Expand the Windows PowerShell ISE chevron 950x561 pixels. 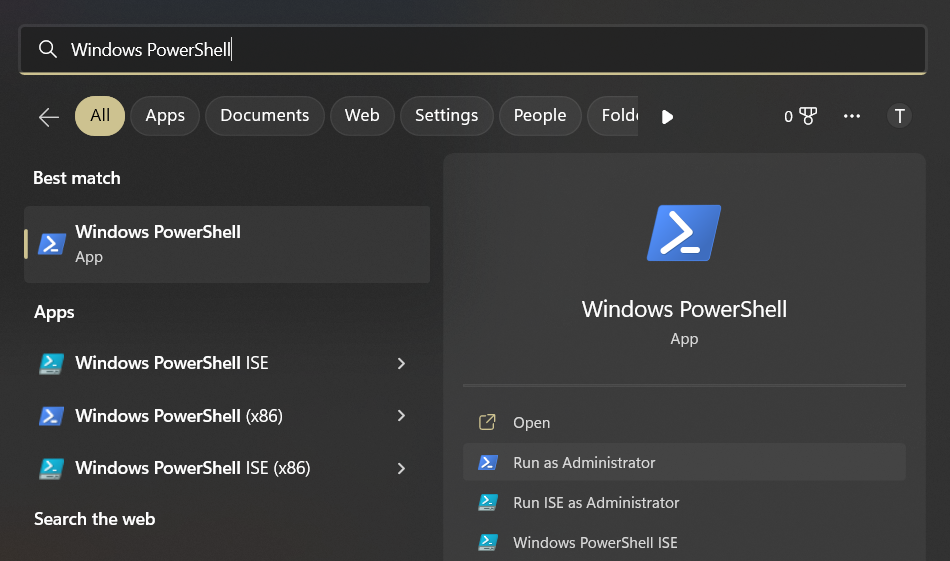coord(401,363)
